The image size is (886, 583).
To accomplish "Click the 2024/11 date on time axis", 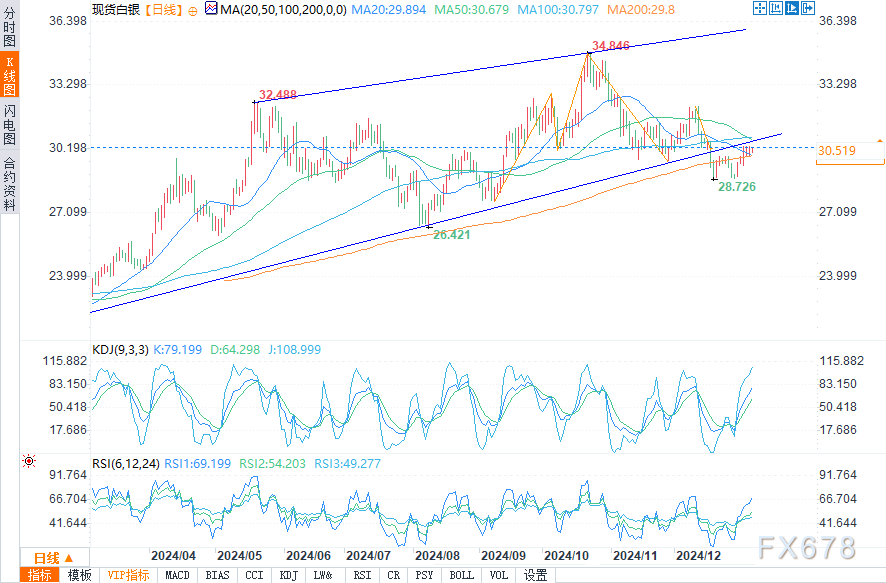I will point(635,556).
